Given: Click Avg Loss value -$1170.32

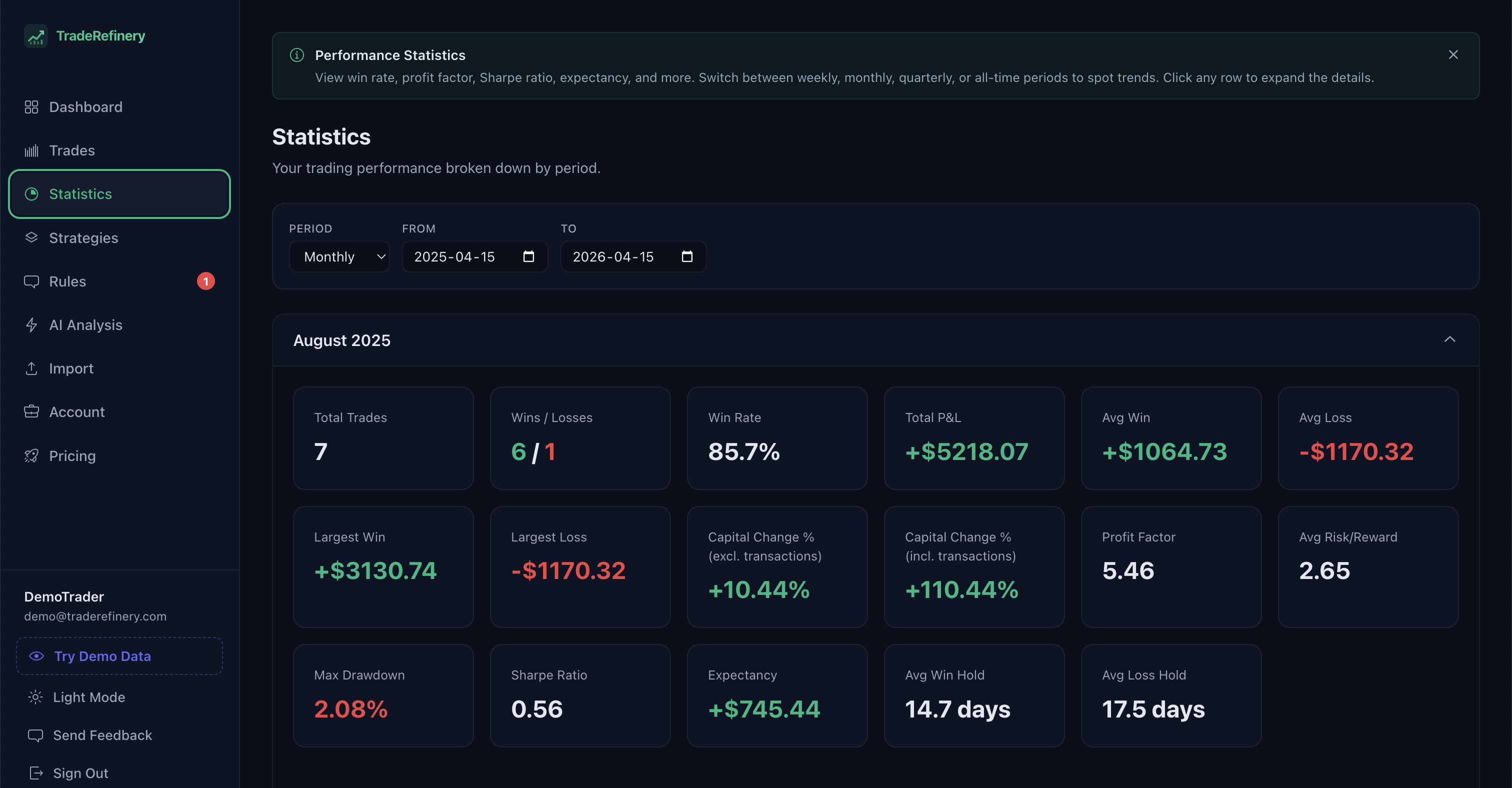Looking at the screenshot, I should tap(1356, 452).
